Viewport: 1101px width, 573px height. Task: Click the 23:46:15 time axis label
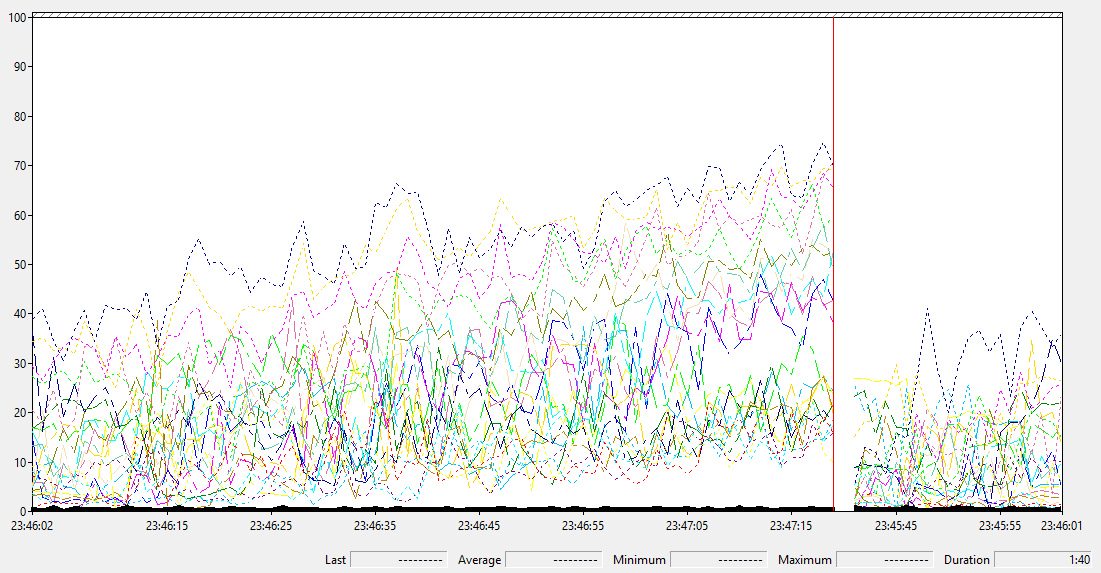click(x=166, y=525)
